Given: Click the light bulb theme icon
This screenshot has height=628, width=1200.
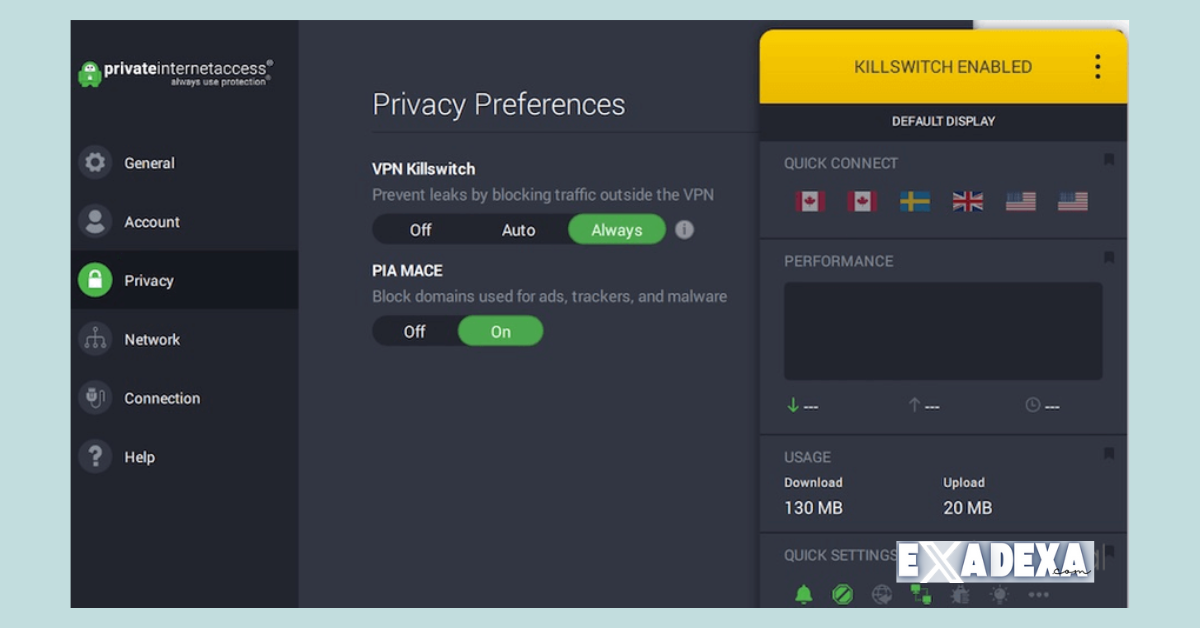Looking at the screenshot, I should (999, 594).
